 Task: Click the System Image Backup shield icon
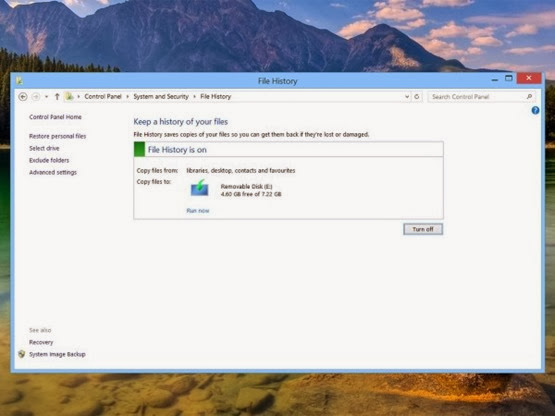[22, 354]
